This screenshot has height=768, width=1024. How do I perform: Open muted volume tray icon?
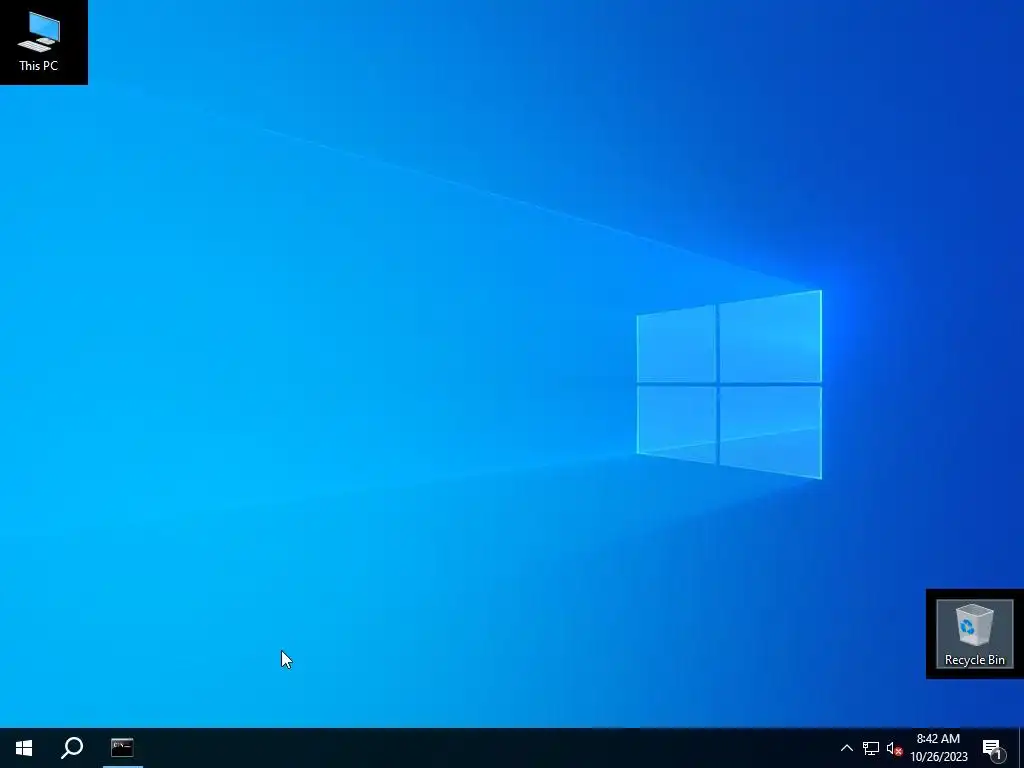[894, 748]
